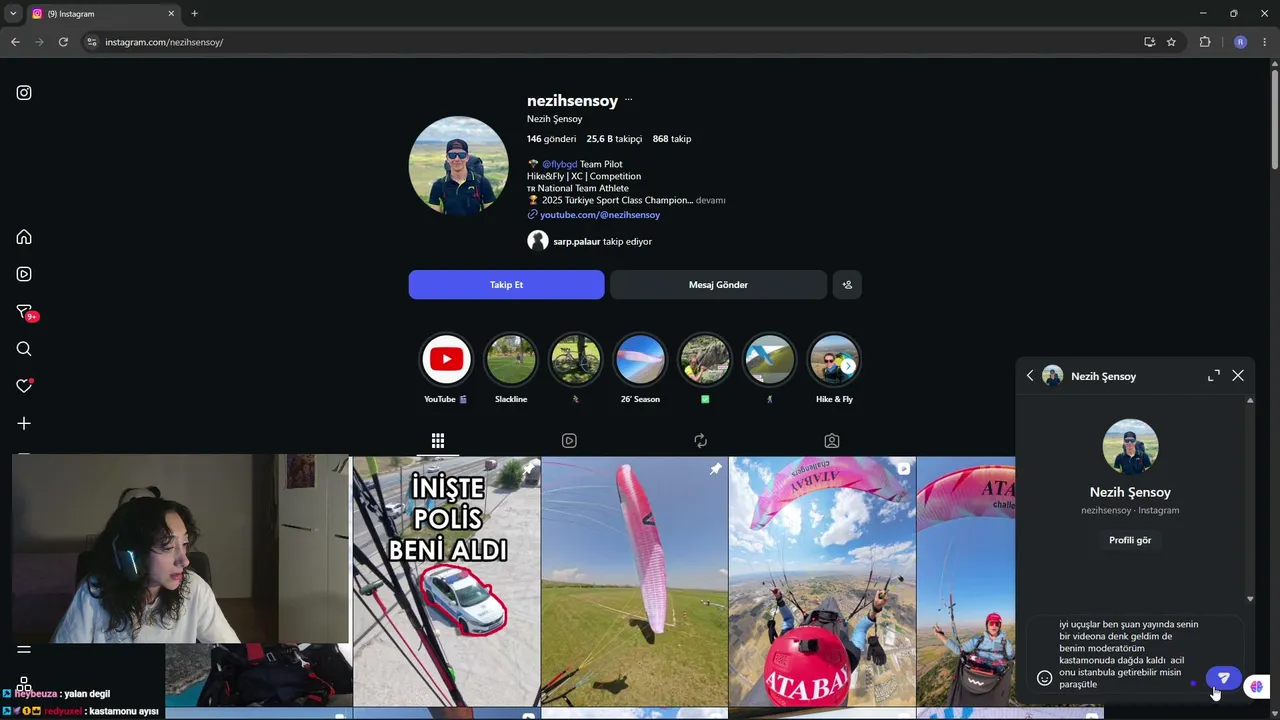Open the youtube.com/@nezihsensoy link
Image resolution: width=1280 pixels, height=720 pixels.
[599, 215]
